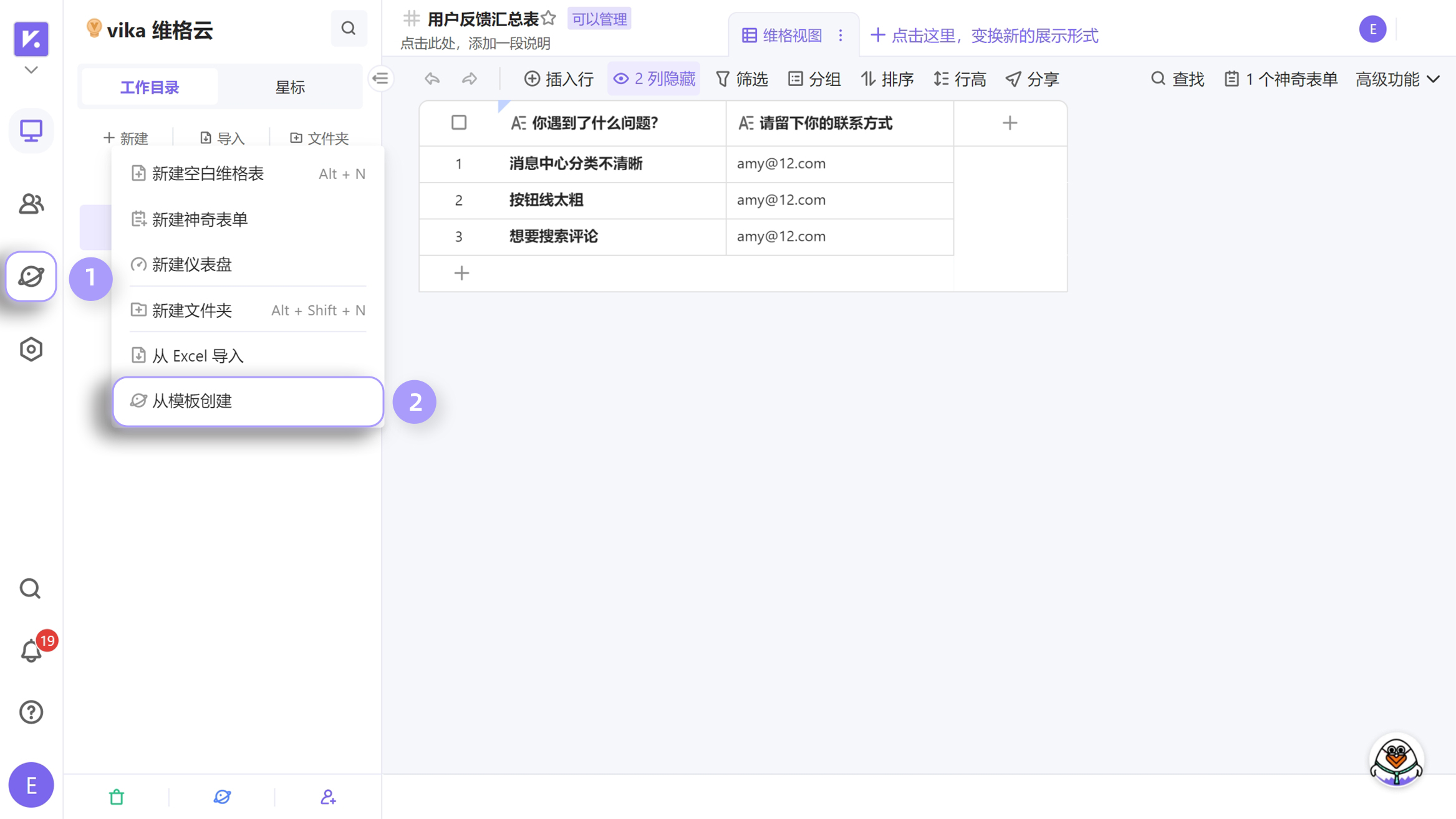Screen dimensions: 1456x819
Task: Open the template center planet icon
Action: coord(31,276)
